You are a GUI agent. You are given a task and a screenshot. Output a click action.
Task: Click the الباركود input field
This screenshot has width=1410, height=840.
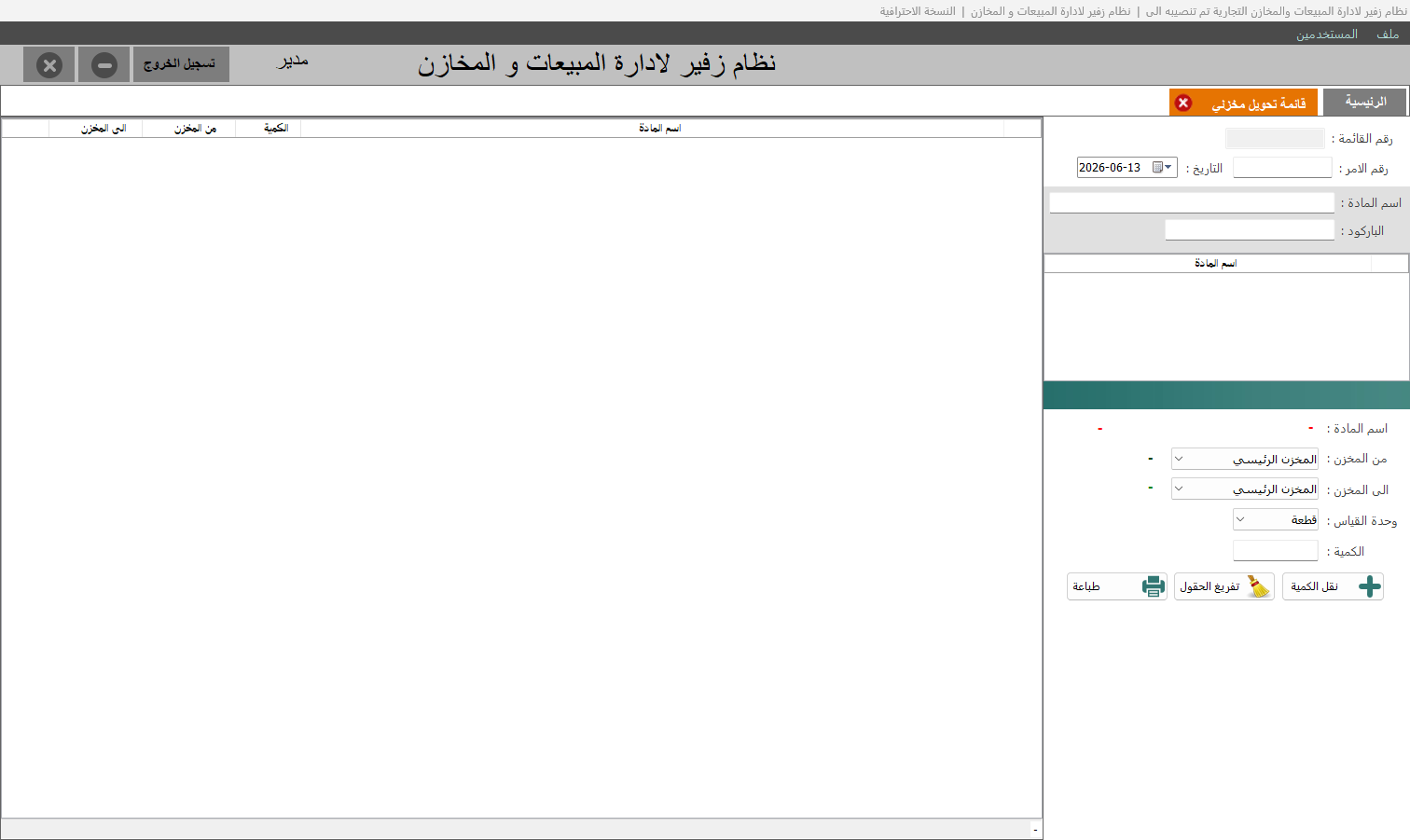point(1250,230)
